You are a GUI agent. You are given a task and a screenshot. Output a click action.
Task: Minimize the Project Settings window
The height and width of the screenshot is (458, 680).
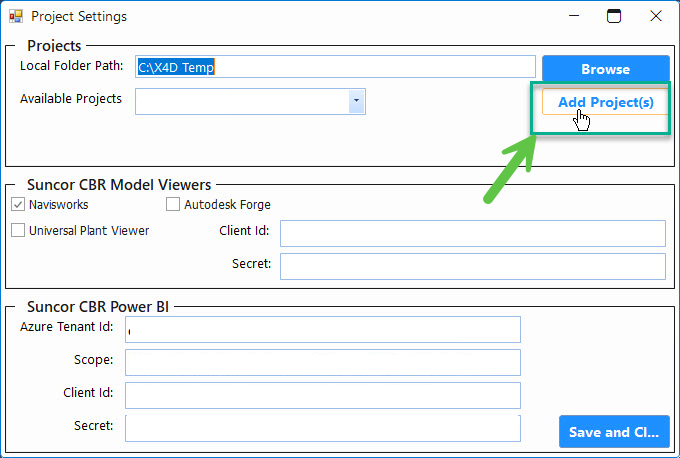(573, 16)
